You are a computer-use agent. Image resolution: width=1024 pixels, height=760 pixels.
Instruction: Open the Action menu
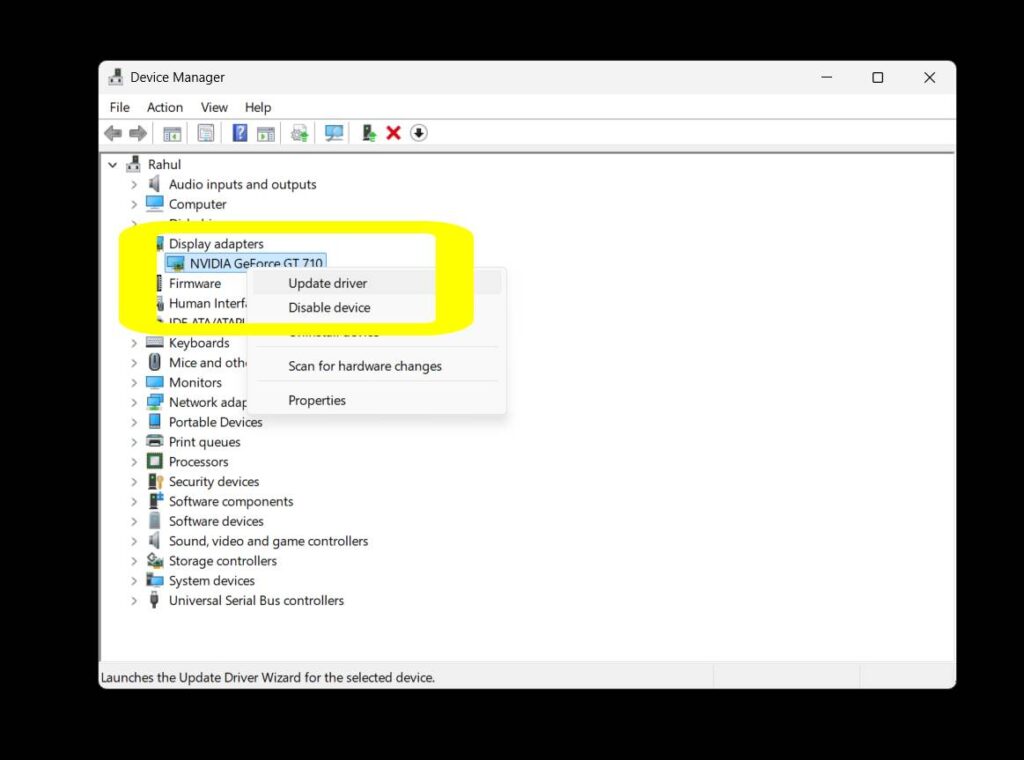[x=165, y=107]
